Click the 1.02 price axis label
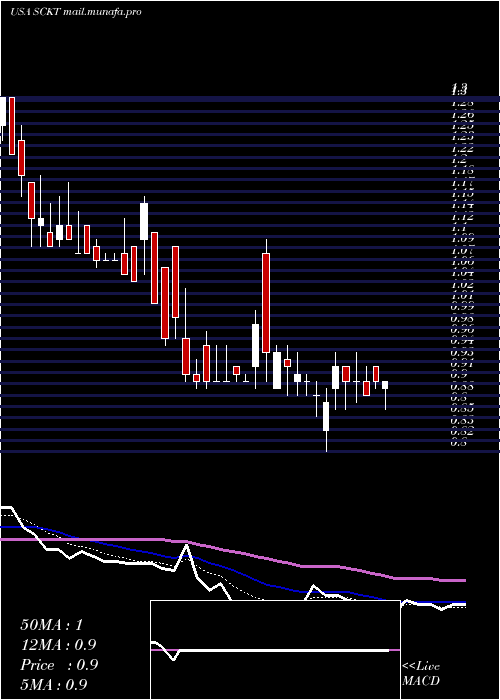The image size is (500, 700). (462, 285)
